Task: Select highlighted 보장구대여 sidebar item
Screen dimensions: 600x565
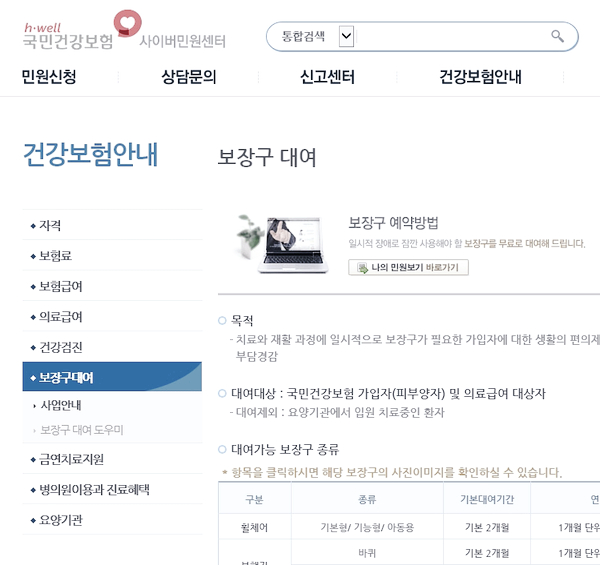Action: tap(112, 377)
